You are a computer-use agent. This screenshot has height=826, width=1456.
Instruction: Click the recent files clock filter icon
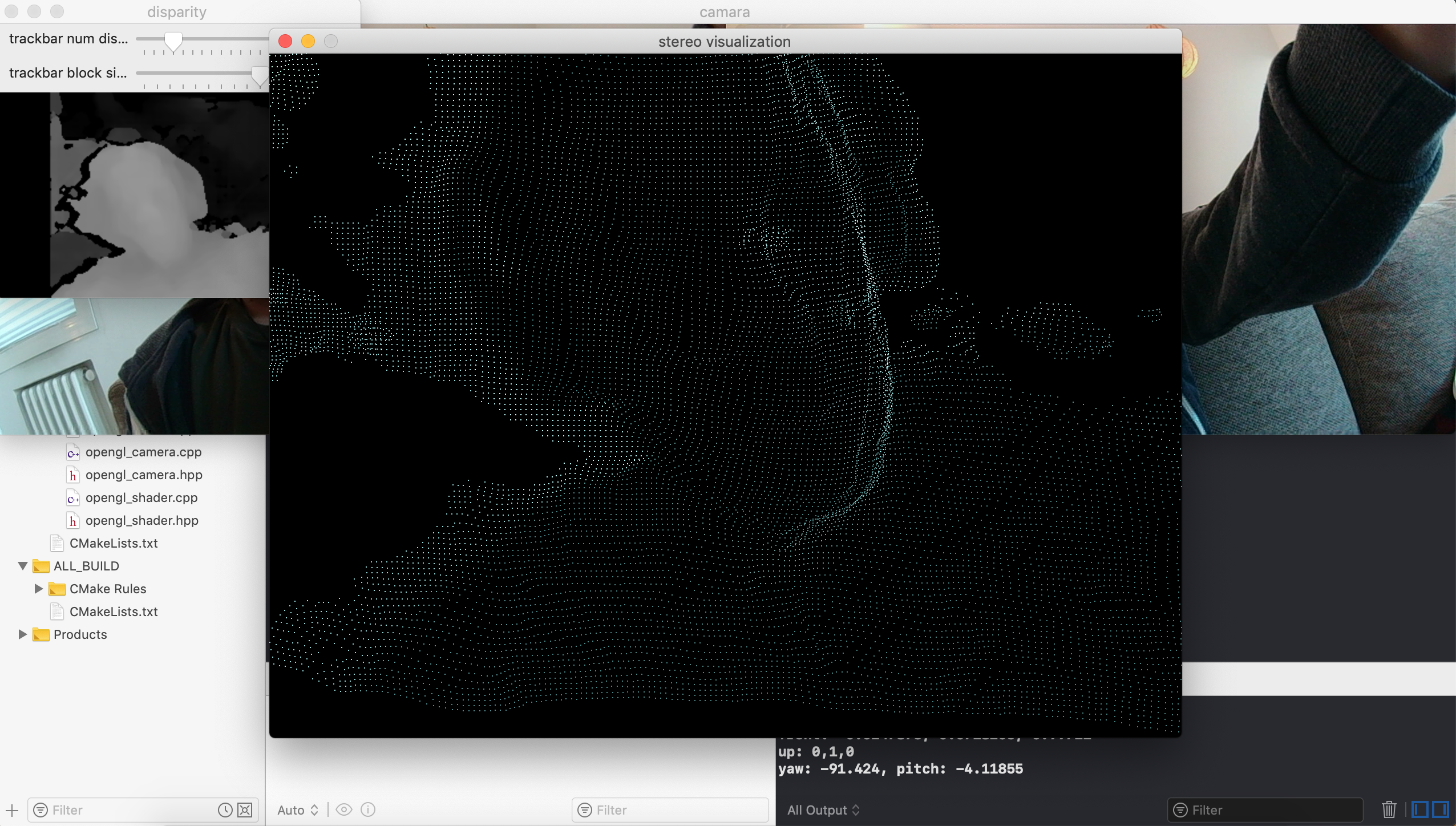[225, 810]
